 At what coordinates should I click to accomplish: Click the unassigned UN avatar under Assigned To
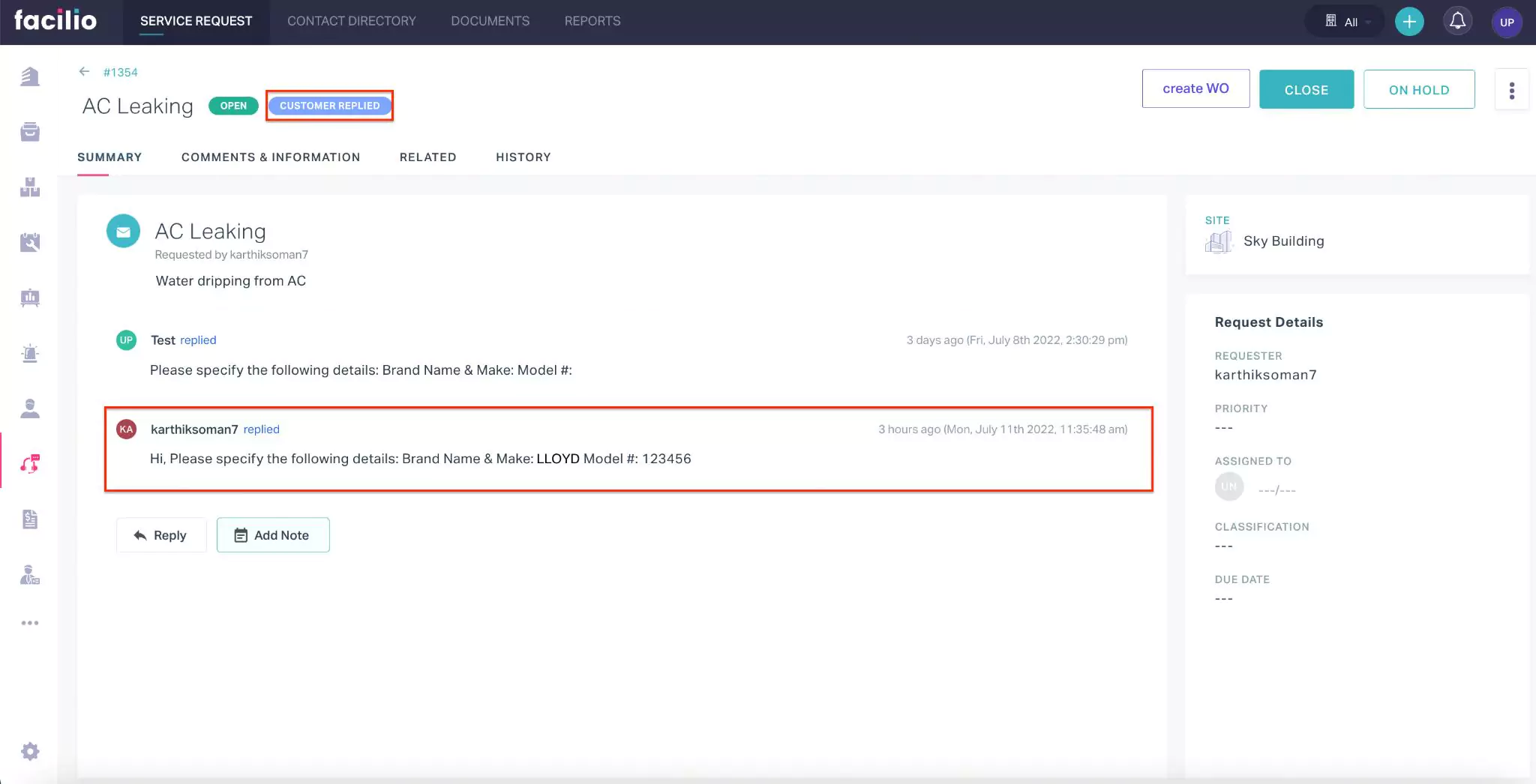click(x=1228, y=486)
